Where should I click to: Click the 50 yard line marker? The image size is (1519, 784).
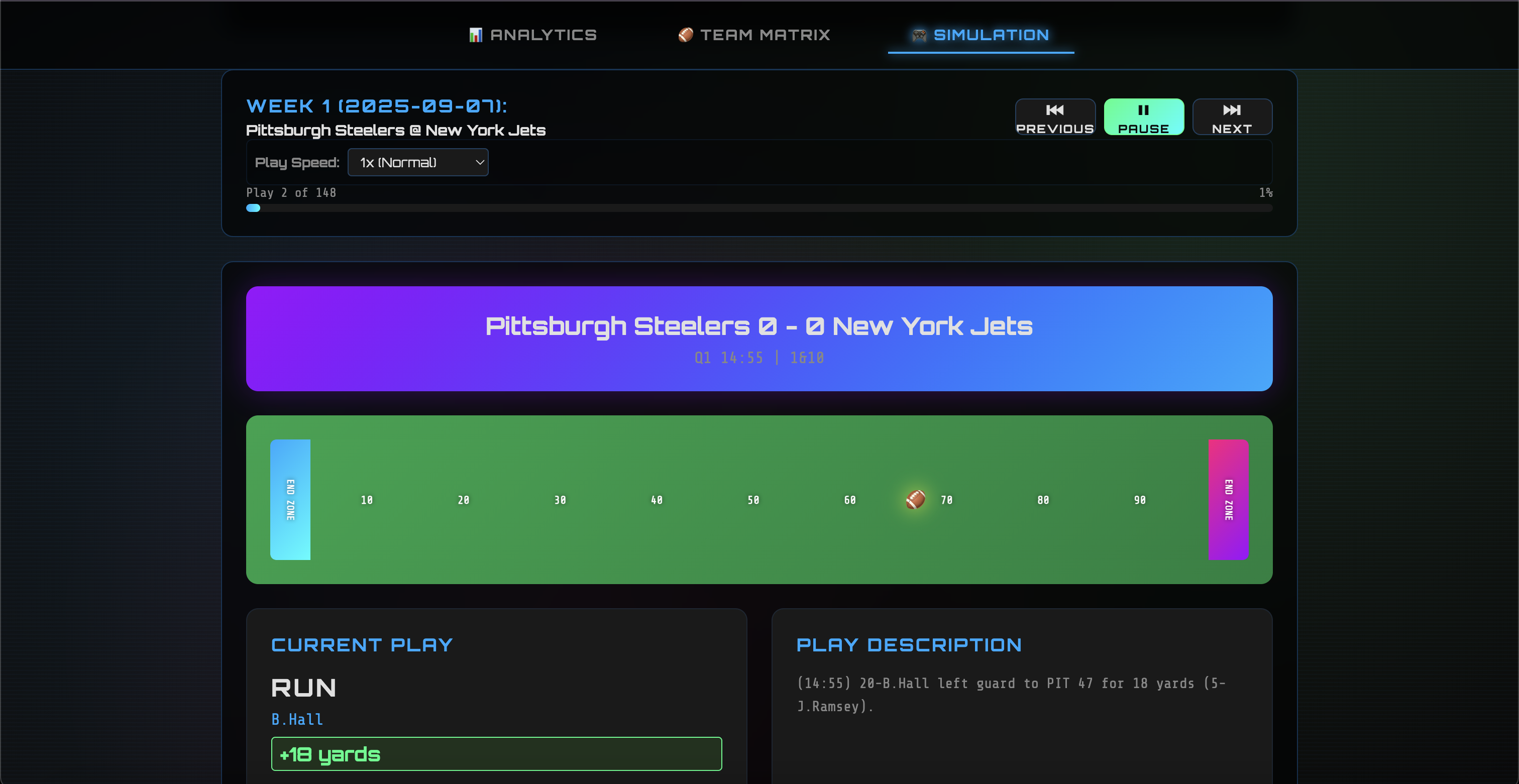[753, 500]
